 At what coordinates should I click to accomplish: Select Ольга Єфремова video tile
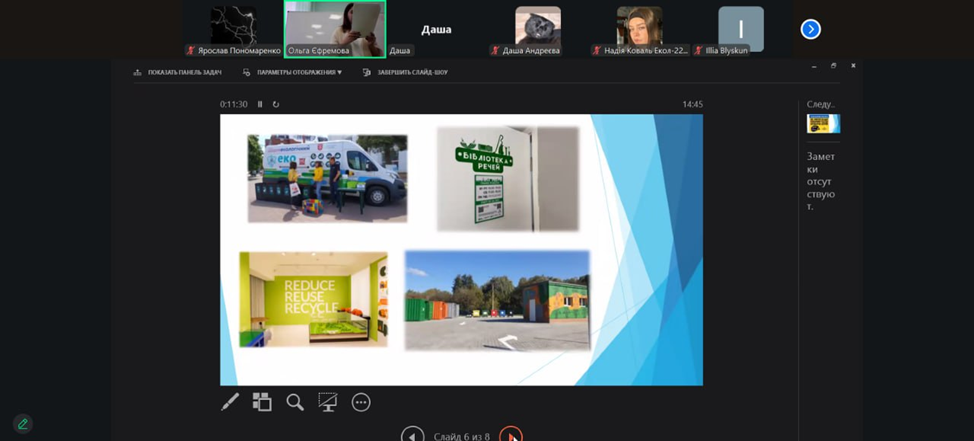click(334, 29)
